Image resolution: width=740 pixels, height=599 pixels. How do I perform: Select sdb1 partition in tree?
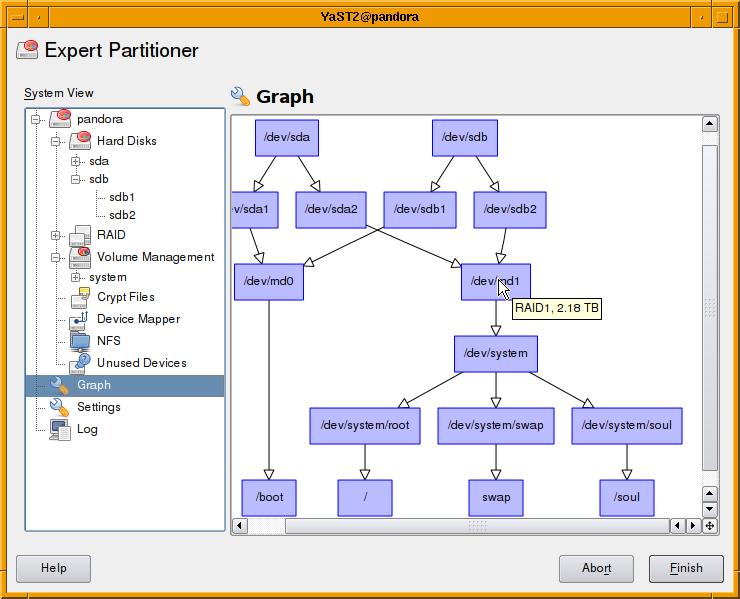(x=122, y=197)
